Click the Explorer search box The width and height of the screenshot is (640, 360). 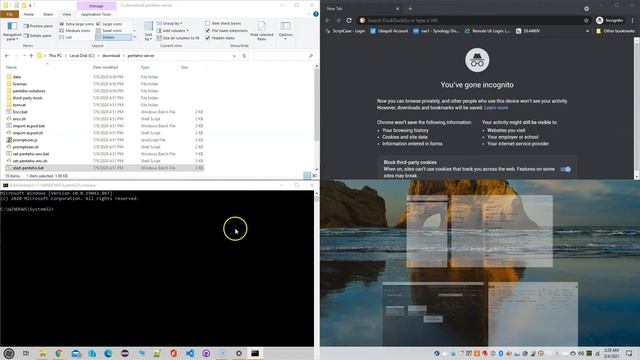click(x=284, y=56)
